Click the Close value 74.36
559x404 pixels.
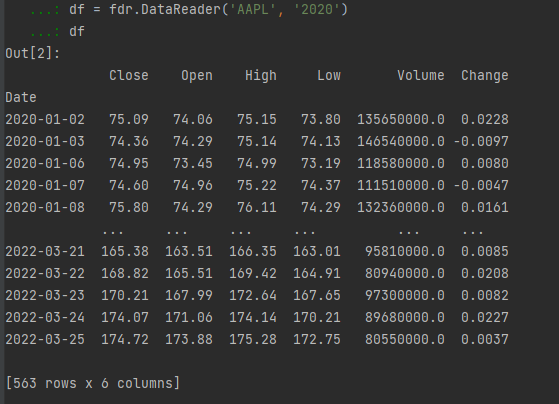tap(129, 142)
